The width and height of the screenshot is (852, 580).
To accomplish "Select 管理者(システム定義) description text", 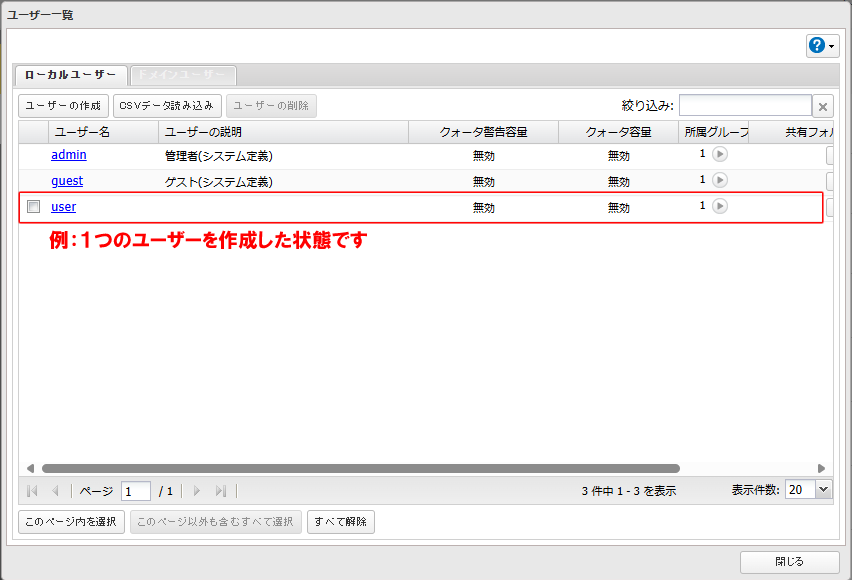I will (219, 156).
